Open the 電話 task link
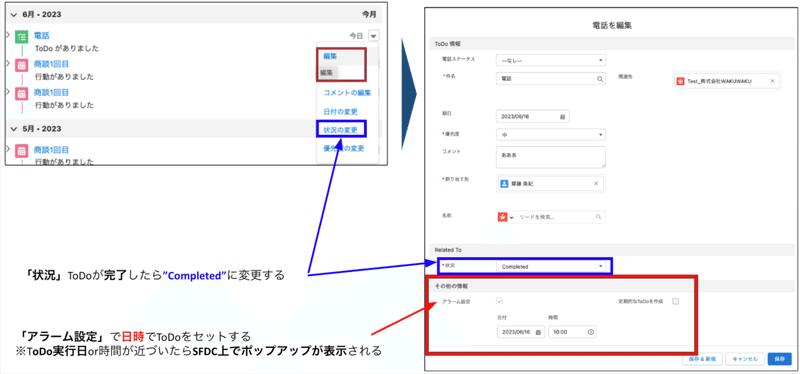 click(41, 35)
